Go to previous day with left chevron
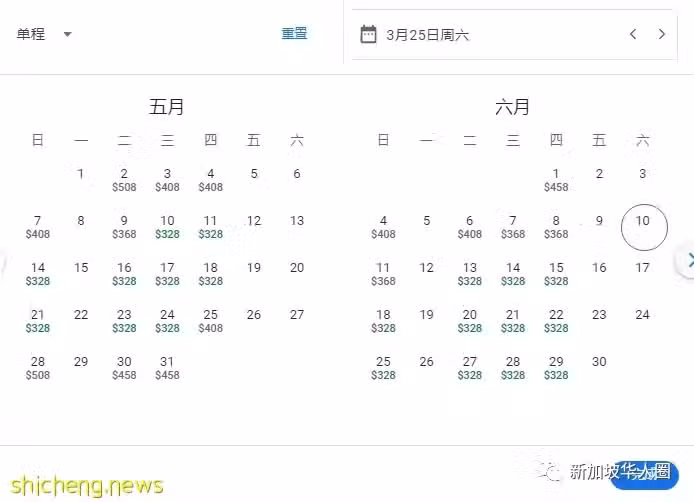Image resolution: width=694 pixels, height=502 pixels. [x=633, y=34]
